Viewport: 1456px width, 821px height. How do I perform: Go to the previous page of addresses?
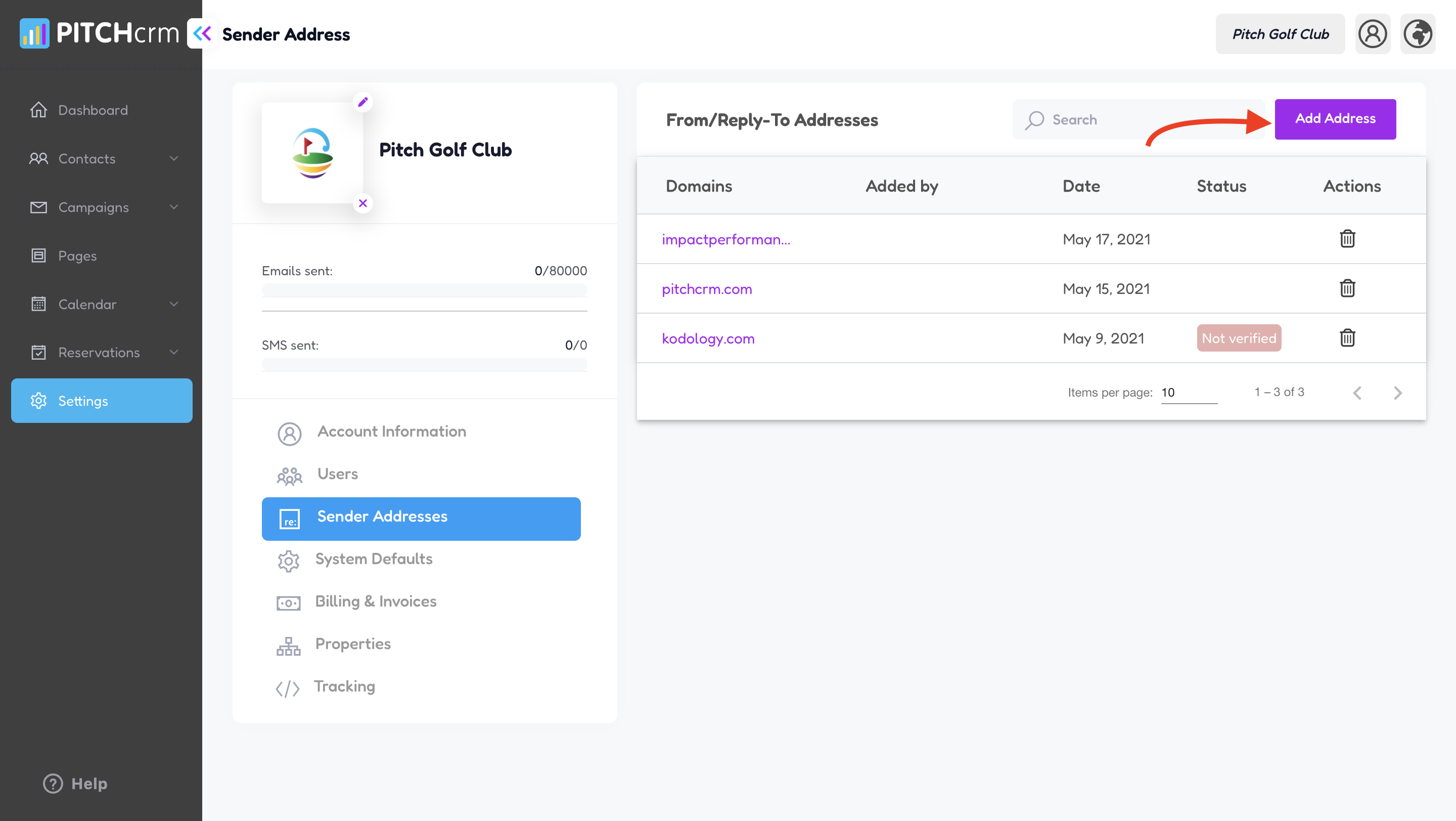click(x=1357, y=393)
